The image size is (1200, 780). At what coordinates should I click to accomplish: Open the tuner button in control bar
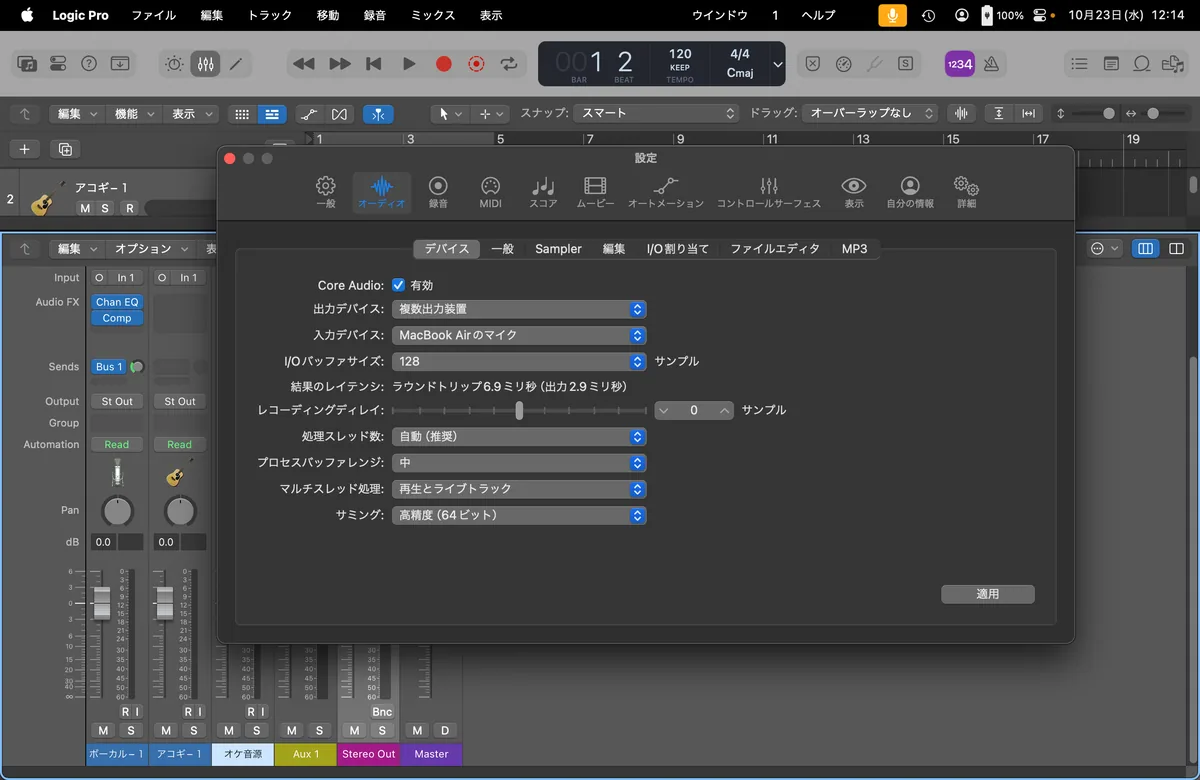[x=875, y=63]
